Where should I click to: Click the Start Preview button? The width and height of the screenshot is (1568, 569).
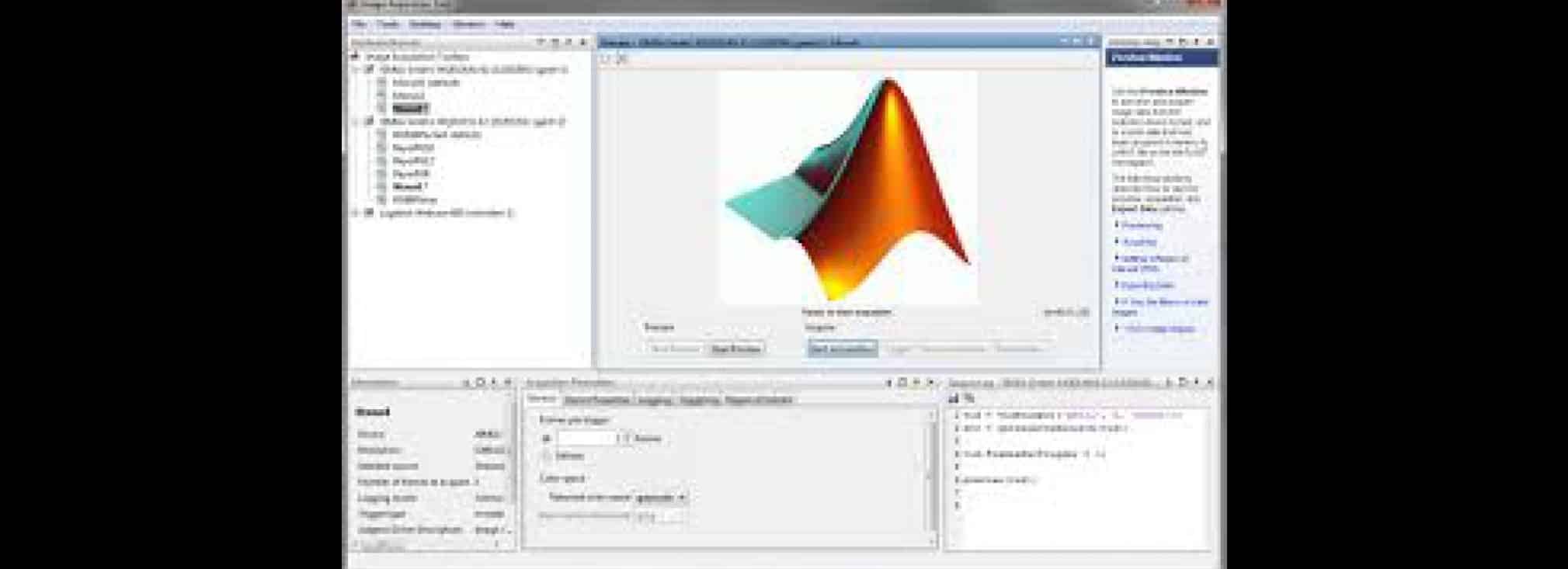tap(736, 349)
